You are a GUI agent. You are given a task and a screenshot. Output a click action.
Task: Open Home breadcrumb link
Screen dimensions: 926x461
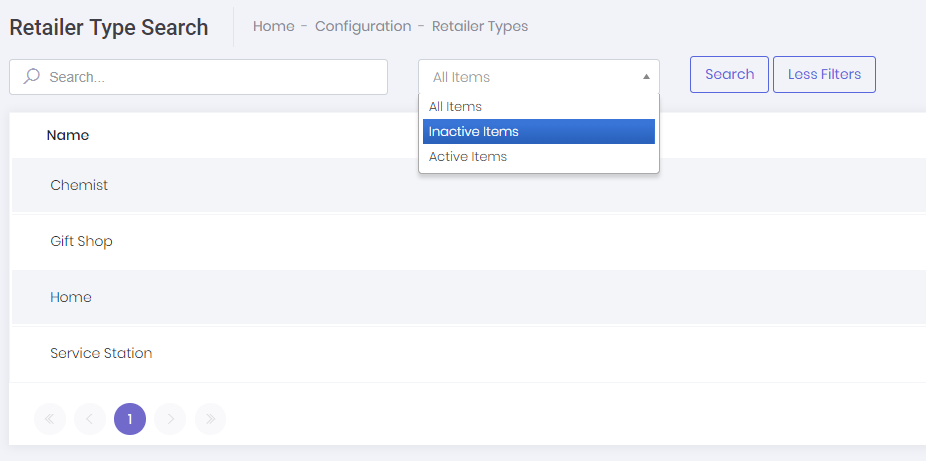tap(273, 26)
